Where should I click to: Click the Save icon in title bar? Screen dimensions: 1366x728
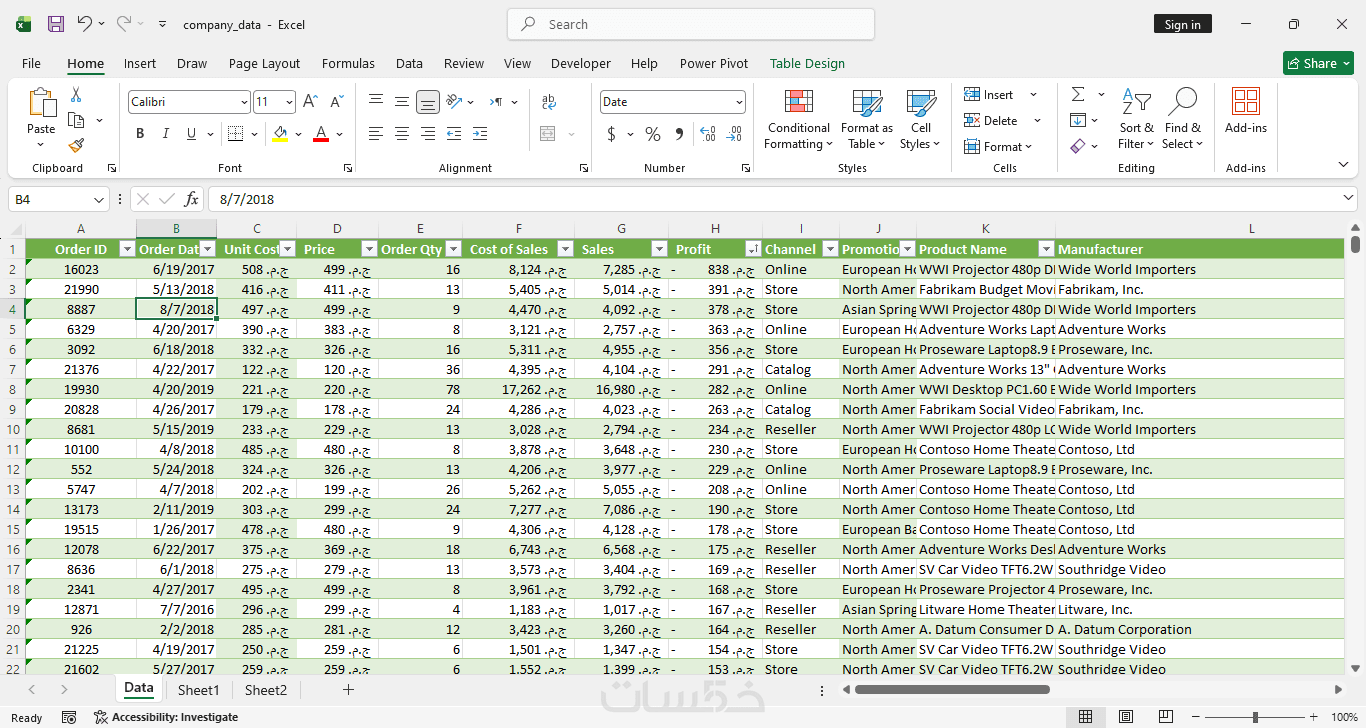56,24
